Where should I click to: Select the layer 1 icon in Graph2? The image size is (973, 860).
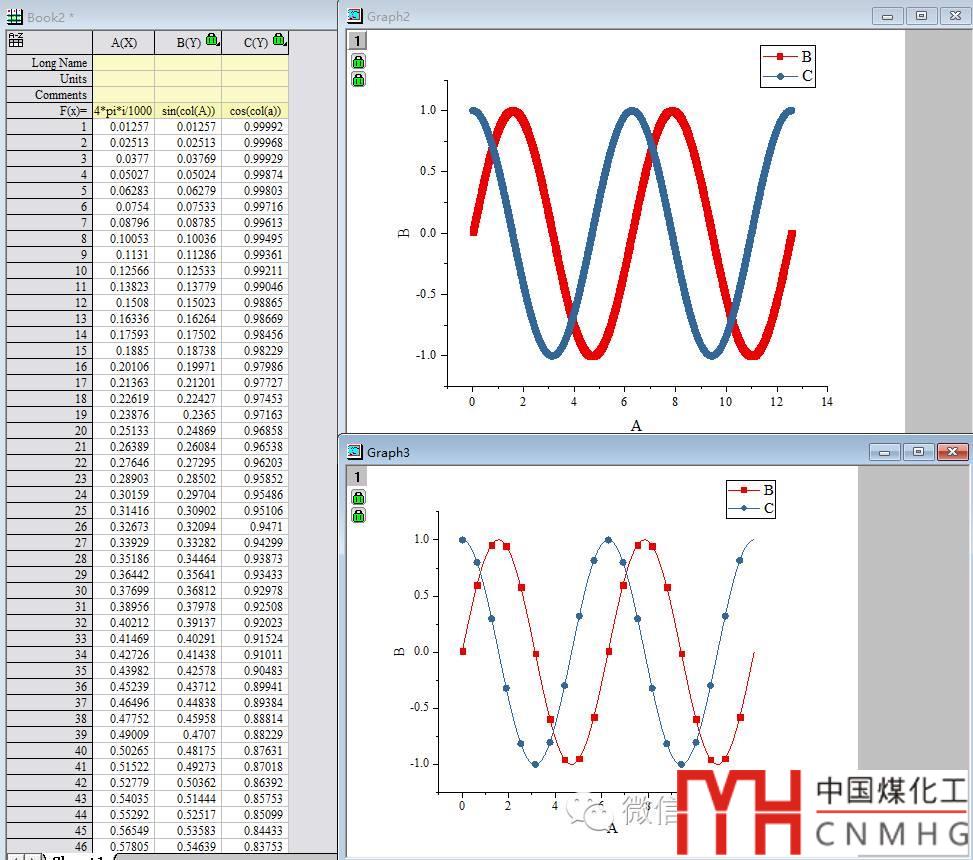click(x=357, y=41)
